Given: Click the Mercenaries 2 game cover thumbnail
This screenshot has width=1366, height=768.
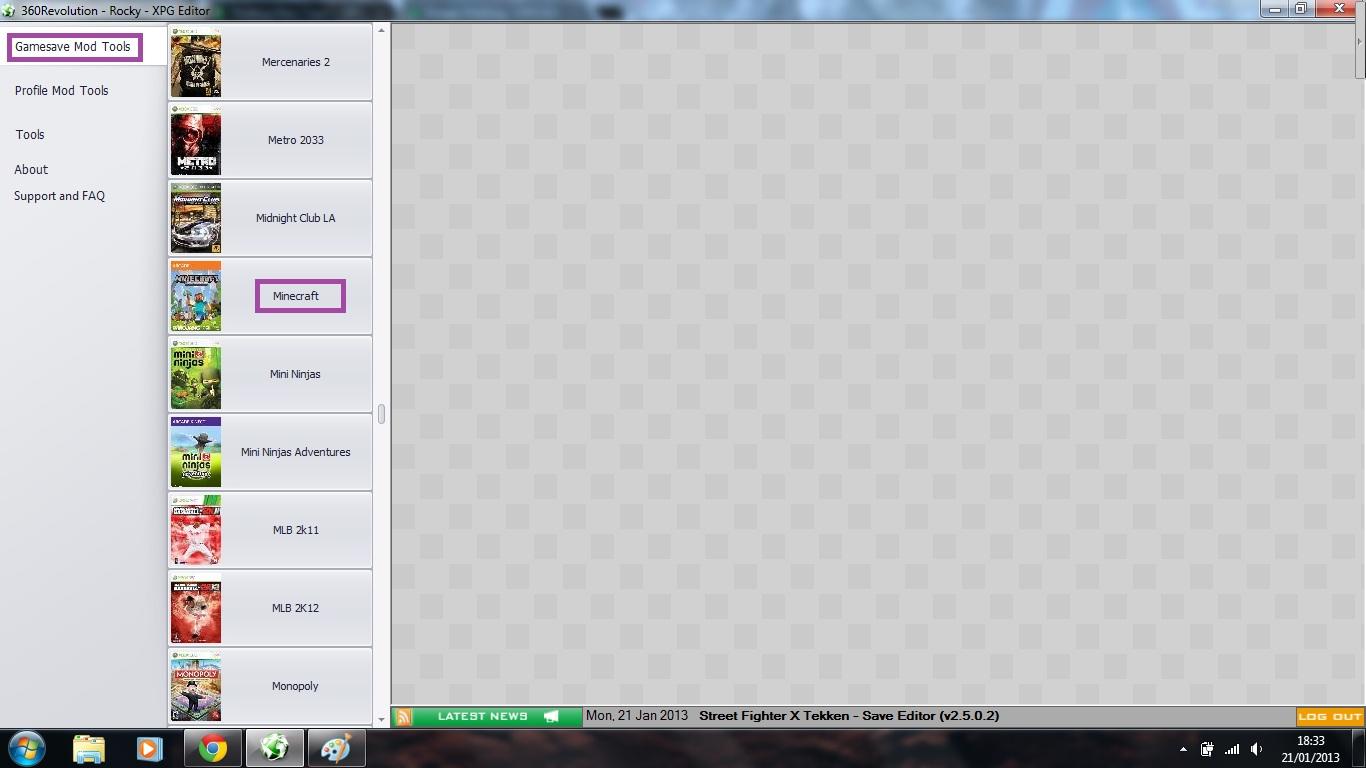Looking at the screenshot, I should (195, 62).
